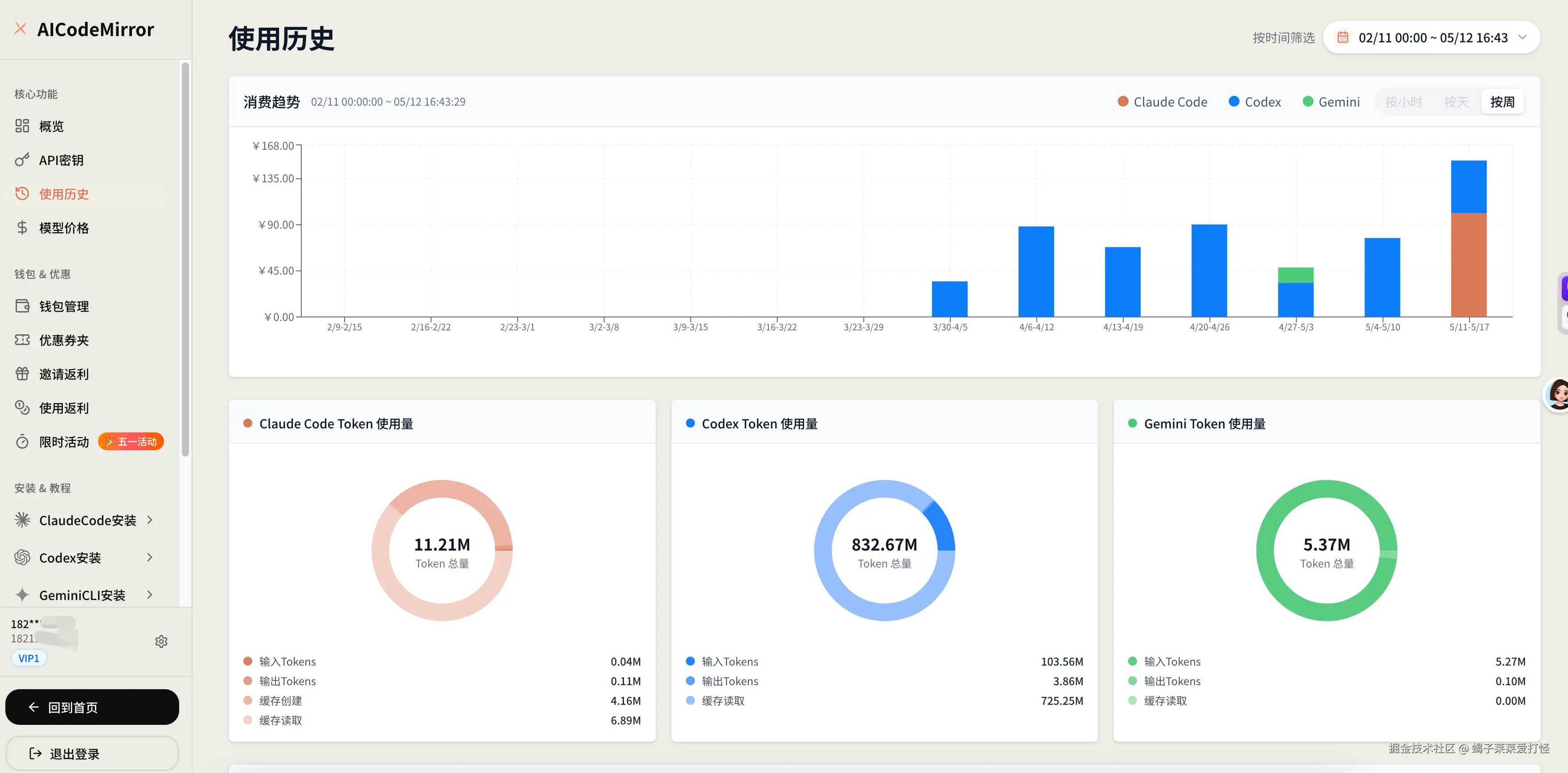Click the back arrow on 回到首页
The width and height of the screenshot is (1568, 773).
pyautogui.click(x=33, y=707)
